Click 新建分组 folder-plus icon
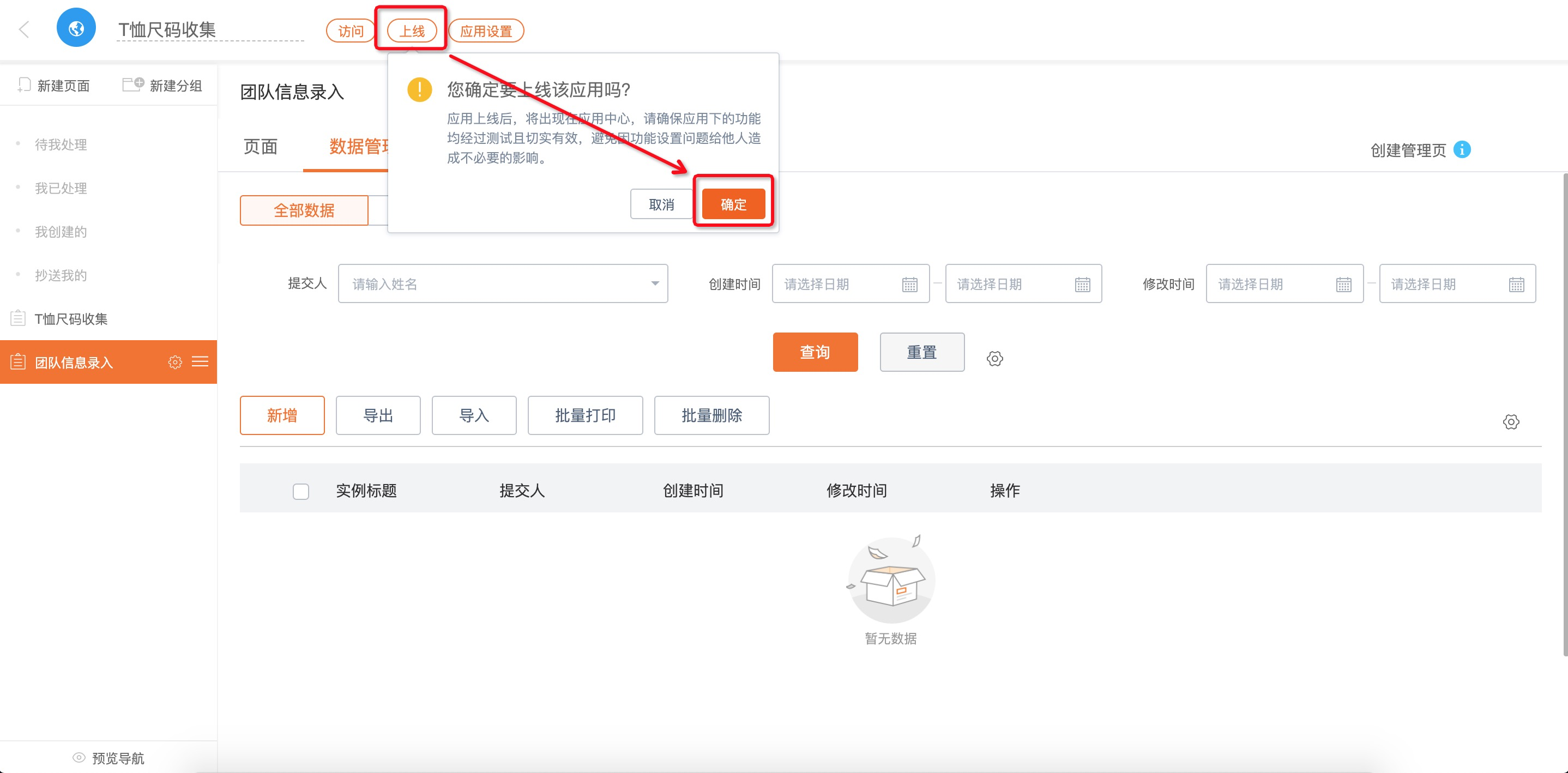The image size is (1568, 773). coord(132,84)
